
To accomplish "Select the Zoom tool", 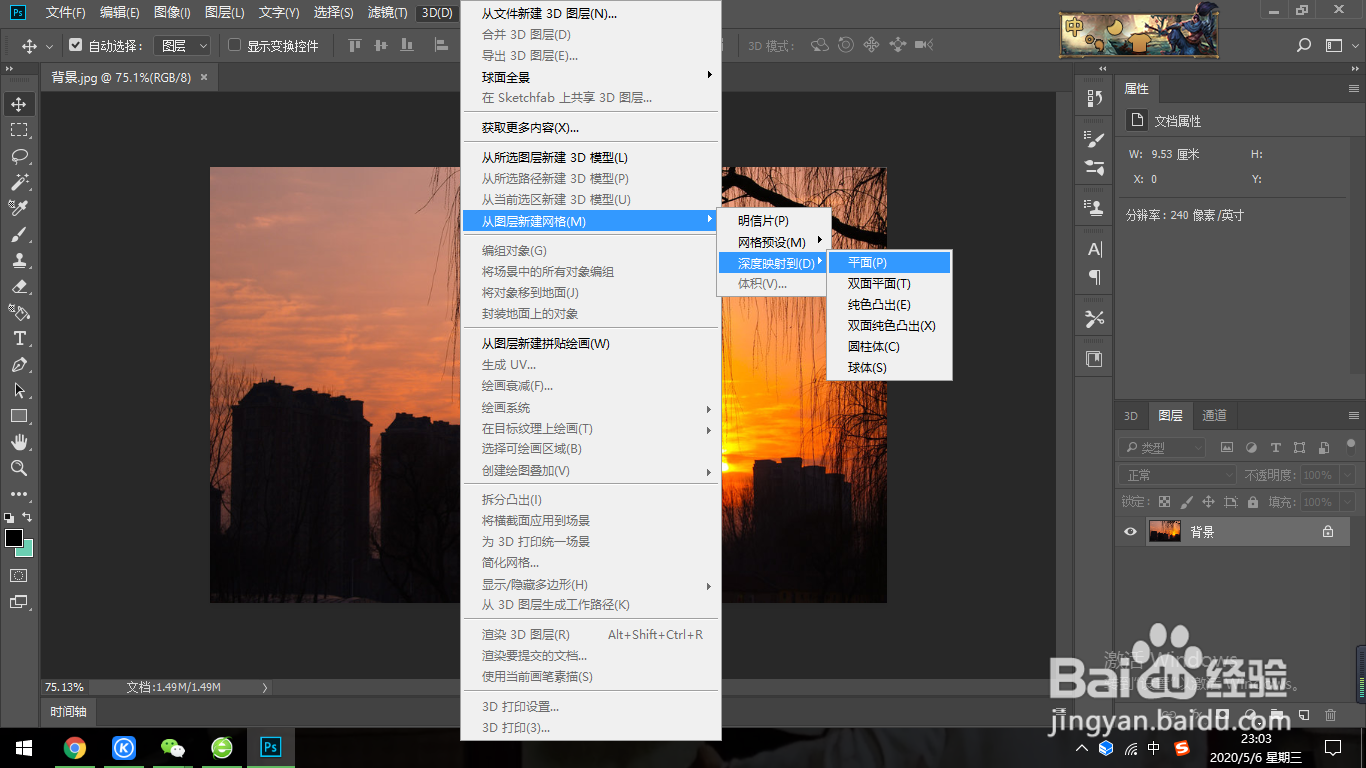I will click(x=19, y=468).
